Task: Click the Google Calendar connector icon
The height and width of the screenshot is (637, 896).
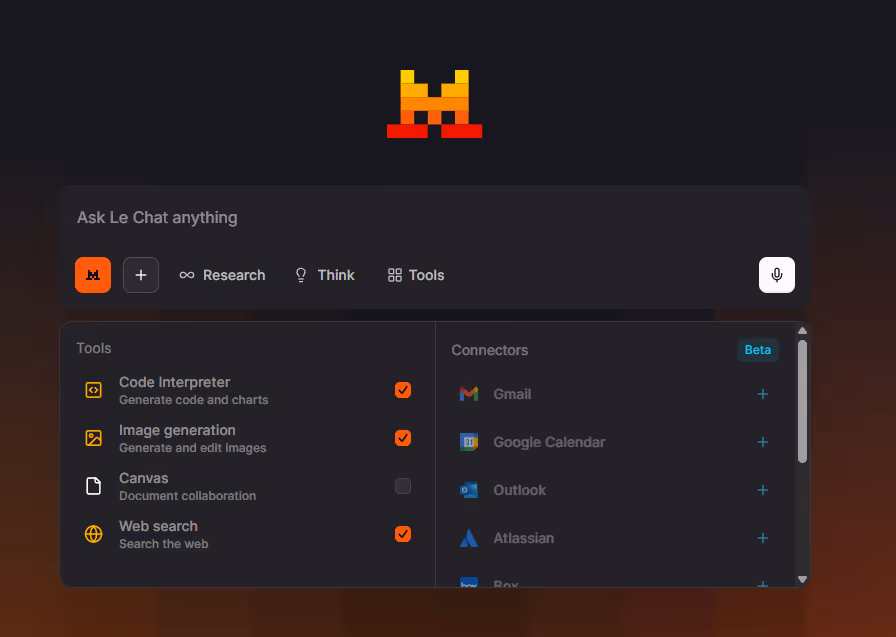Action: coord(468,442)
